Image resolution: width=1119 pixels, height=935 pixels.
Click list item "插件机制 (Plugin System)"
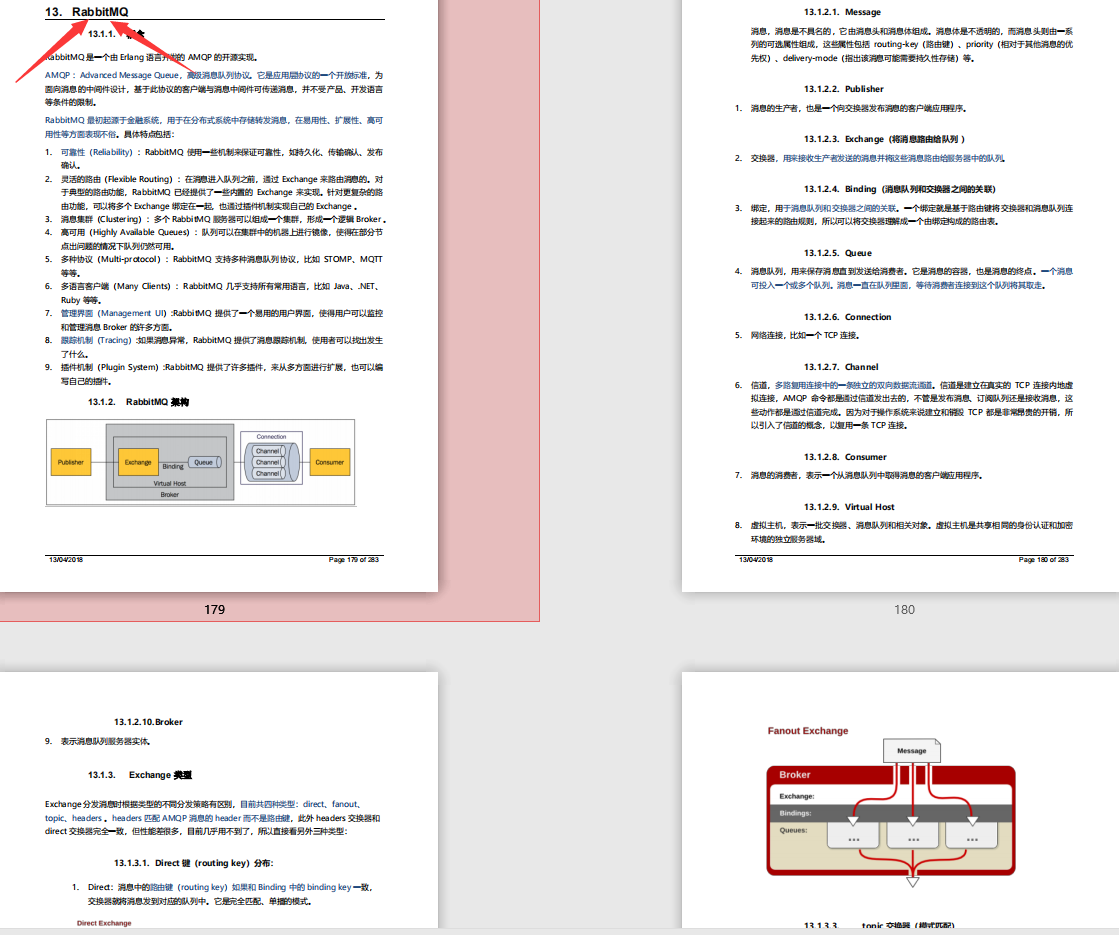109,368
